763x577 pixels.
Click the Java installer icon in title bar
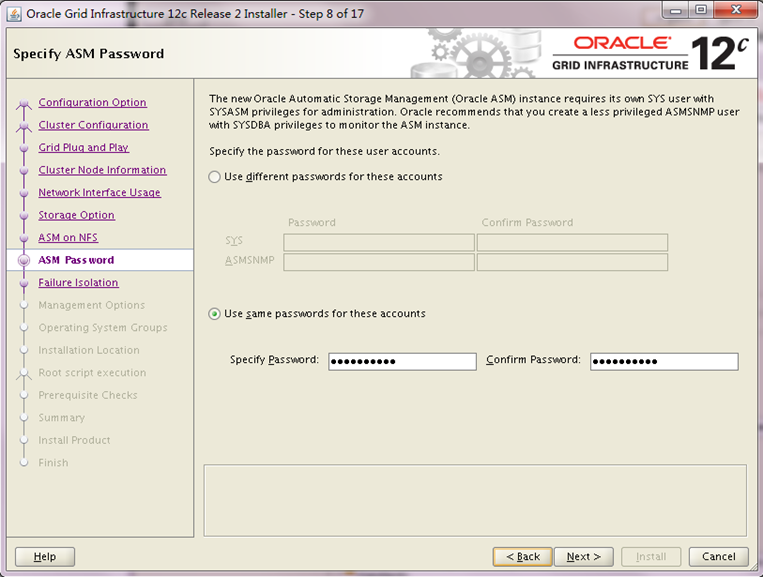click(x=14, y=14)
